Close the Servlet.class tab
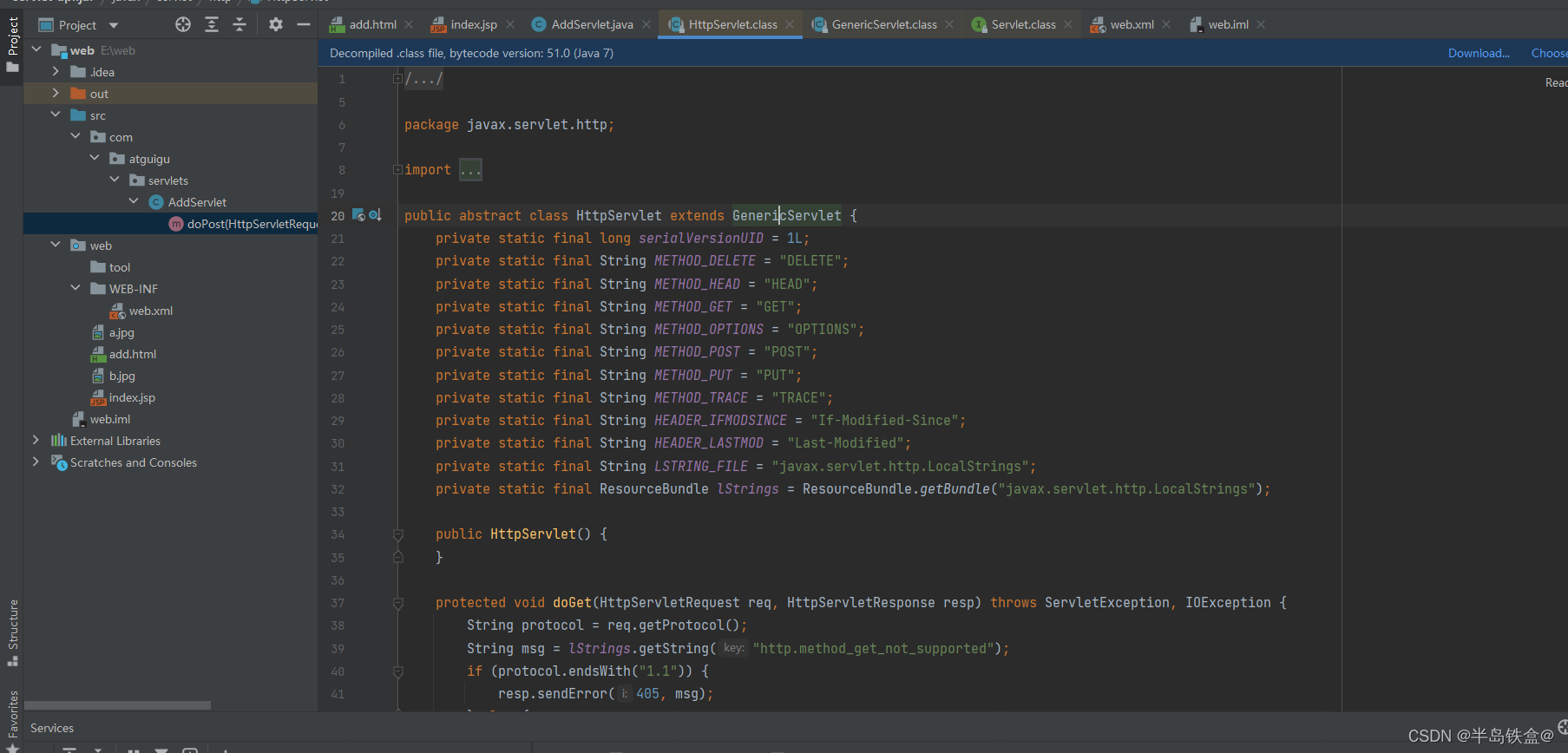1568x753 pixels. pyautogui.click(x=1068, y=24)
